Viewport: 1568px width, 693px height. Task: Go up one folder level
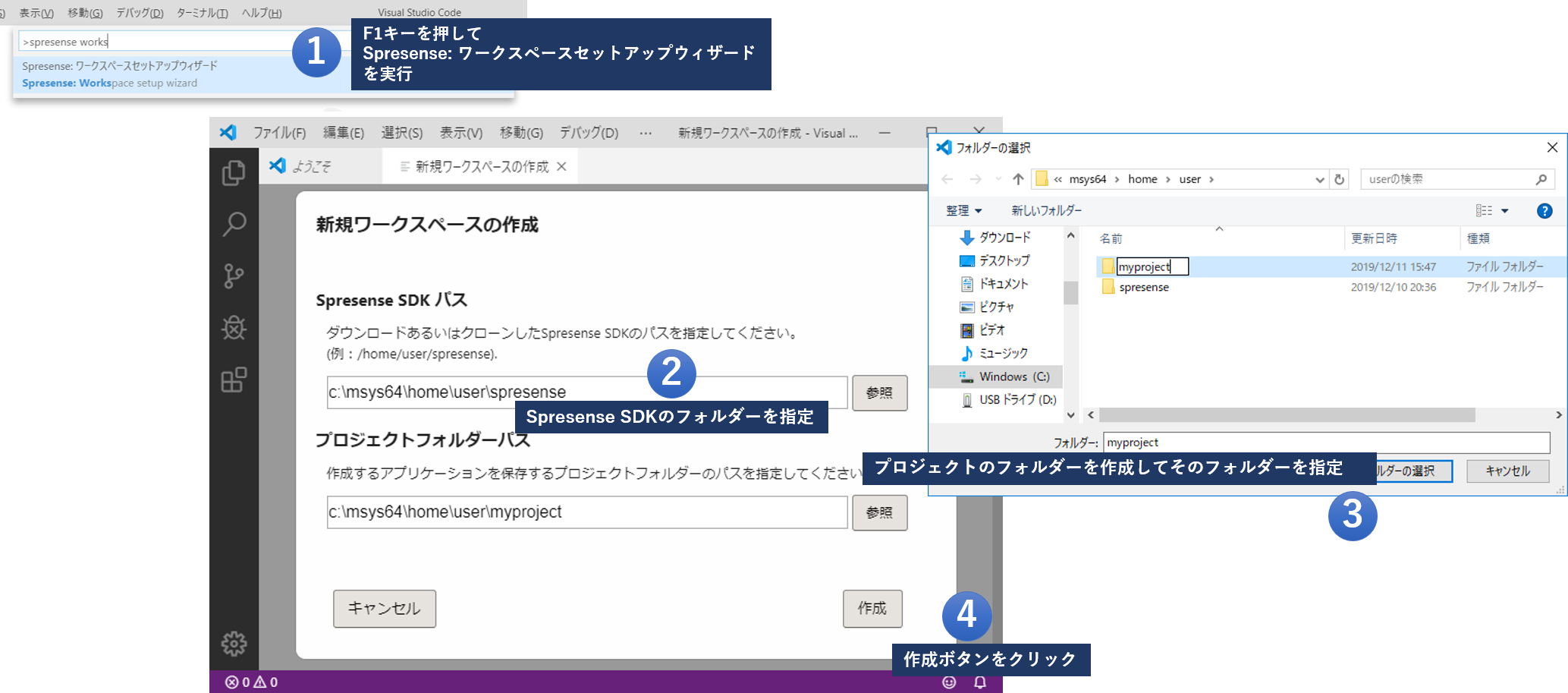coord(1018,179)
